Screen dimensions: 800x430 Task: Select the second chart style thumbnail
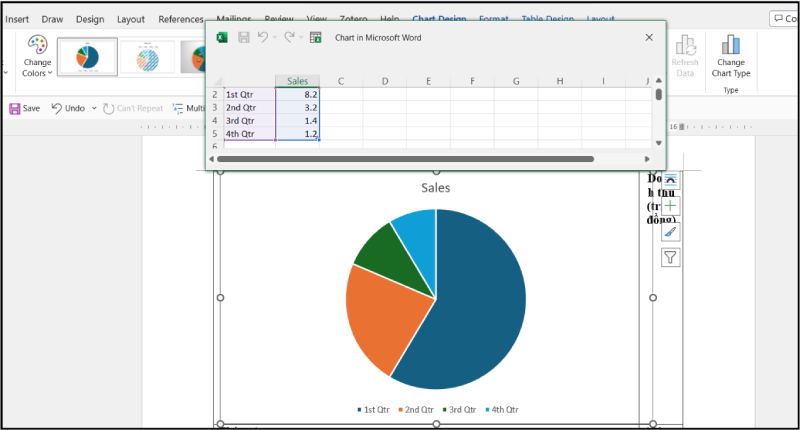pos(147,57)
